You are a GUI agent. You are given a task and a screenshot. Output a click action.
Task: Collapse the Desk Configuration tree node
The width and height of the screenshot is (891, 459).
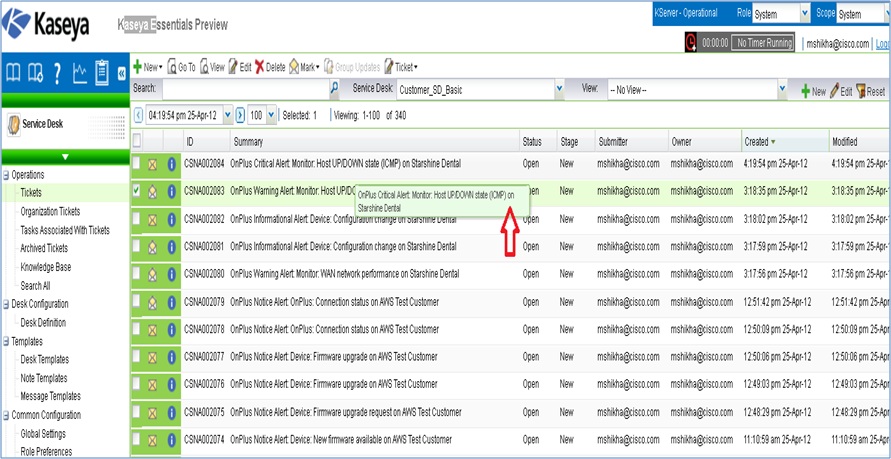(6, 304)
